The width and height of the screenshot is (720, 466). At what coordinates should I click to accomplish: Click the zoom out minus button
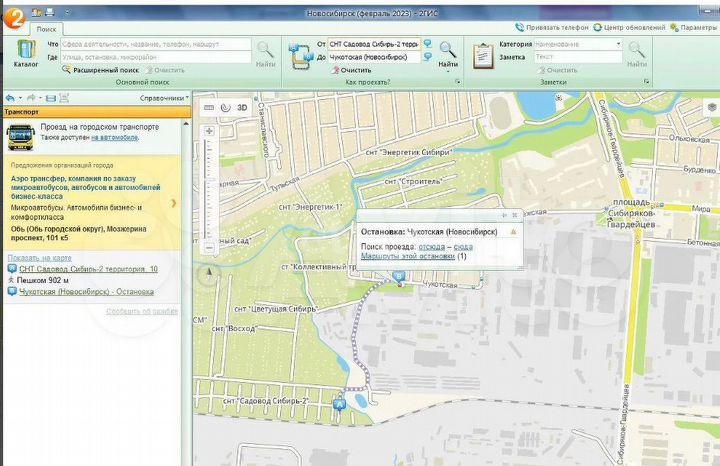point(208,246)
